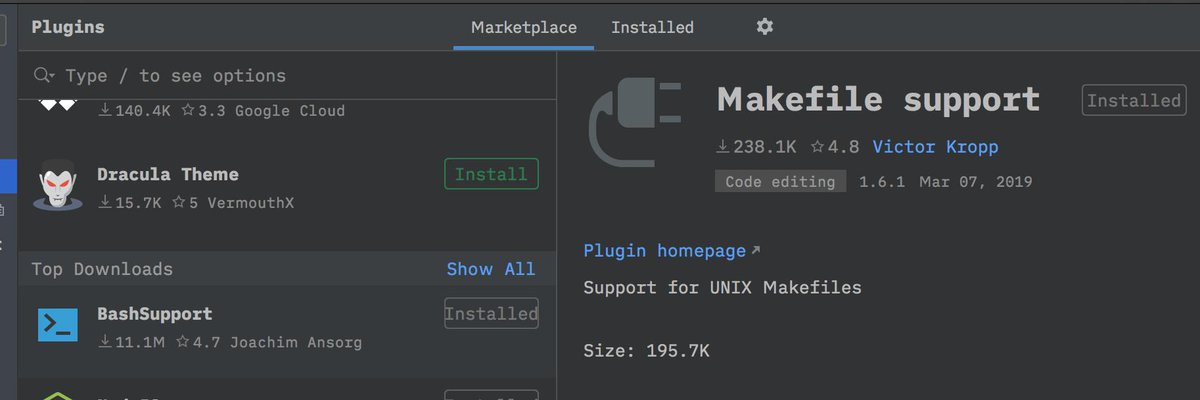The height and width of the screenshot is (400, 1200).
Task: Click the search magnifier icon
Action: [44, 76]
